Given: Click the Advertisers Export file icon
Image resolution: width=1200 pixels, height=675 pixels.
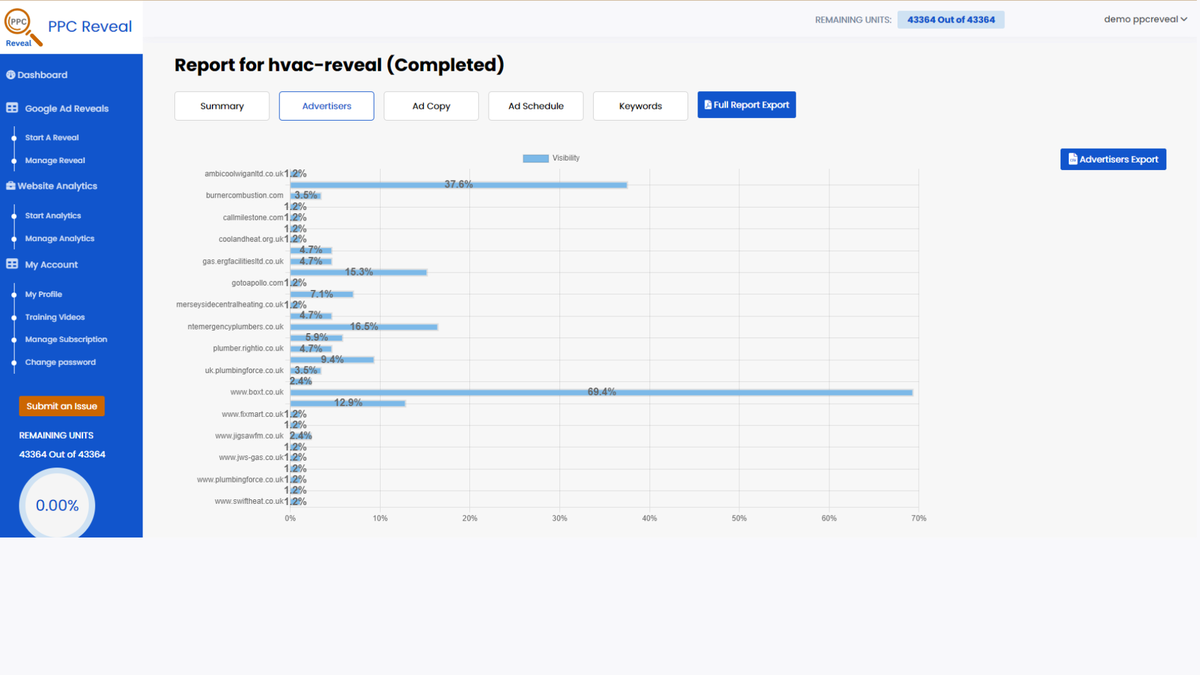Looking at the screenshot, I should pos(1073,158).
